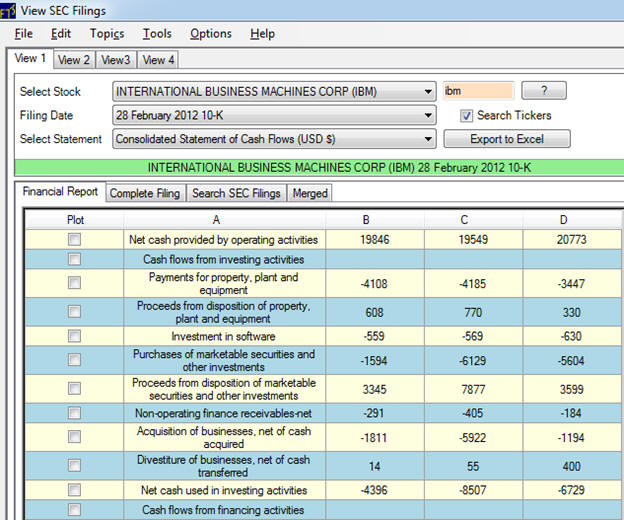Check Plot box for Divestiture of businesses
This screenshot has width=624, height=520.
74,465
